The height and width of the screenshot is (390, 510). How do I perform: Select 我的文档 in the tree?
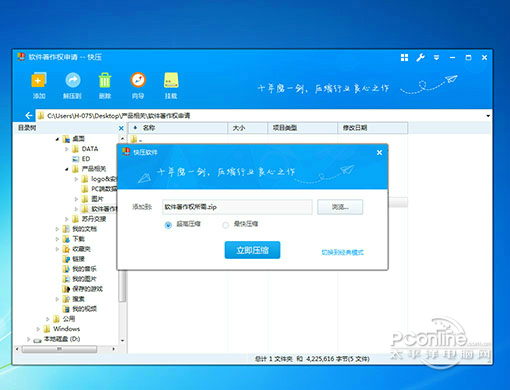click(85, 229)
